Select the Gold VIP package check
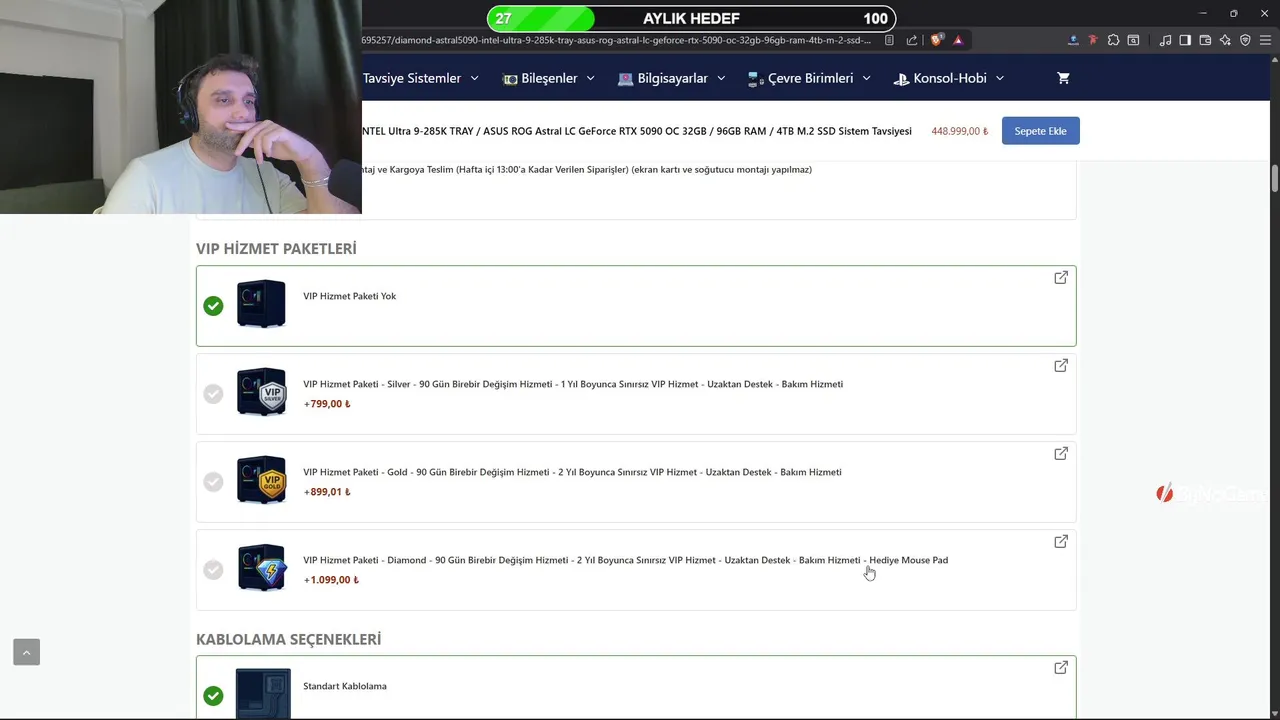Image resolution: width=1280 pixels, height=720 pixels. [x=213, y=482]
